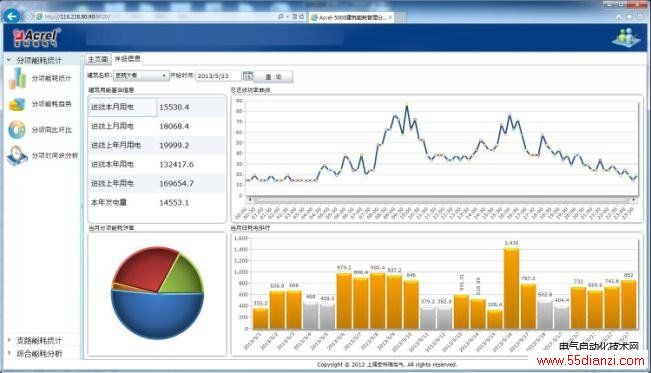651x373 pixels.
Task: Click the tallest 1,416 bar in chart
Action: (512, 288)
